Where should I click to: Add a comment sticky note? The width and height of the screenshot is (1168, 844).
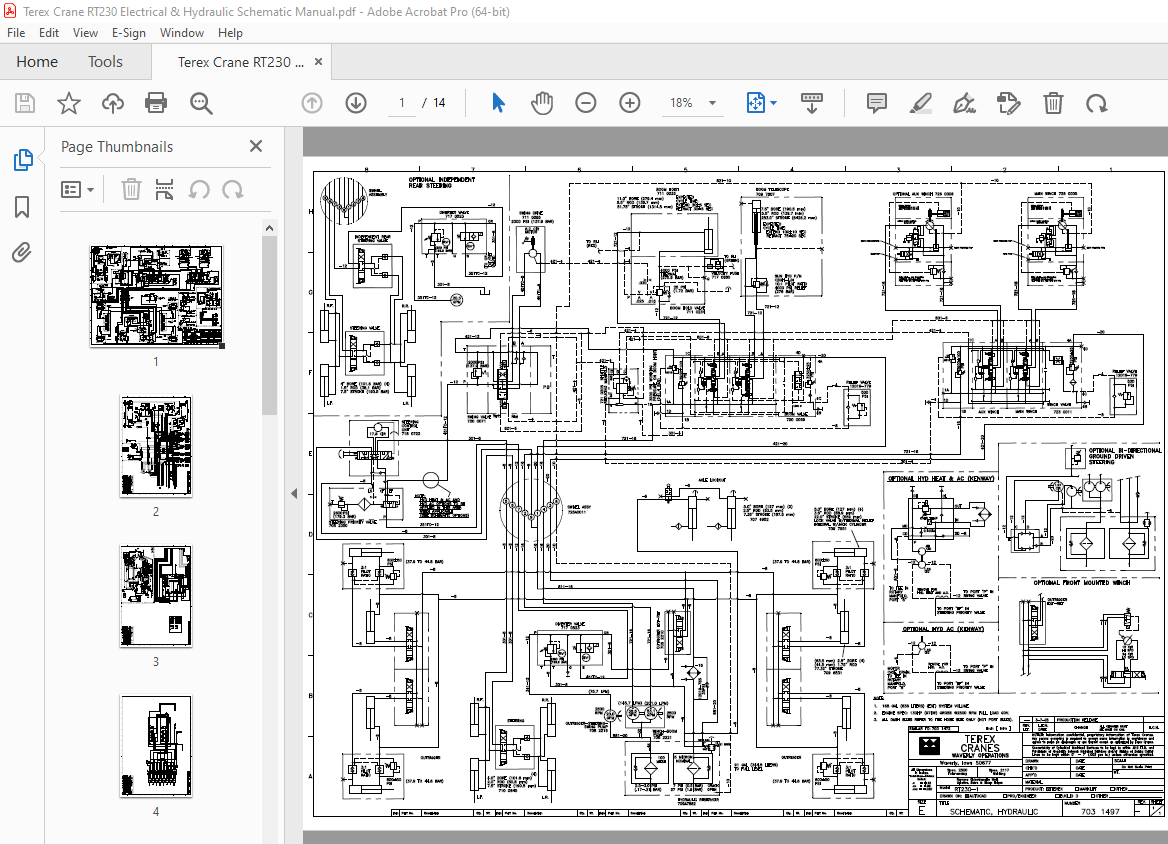tap(877, 103)
